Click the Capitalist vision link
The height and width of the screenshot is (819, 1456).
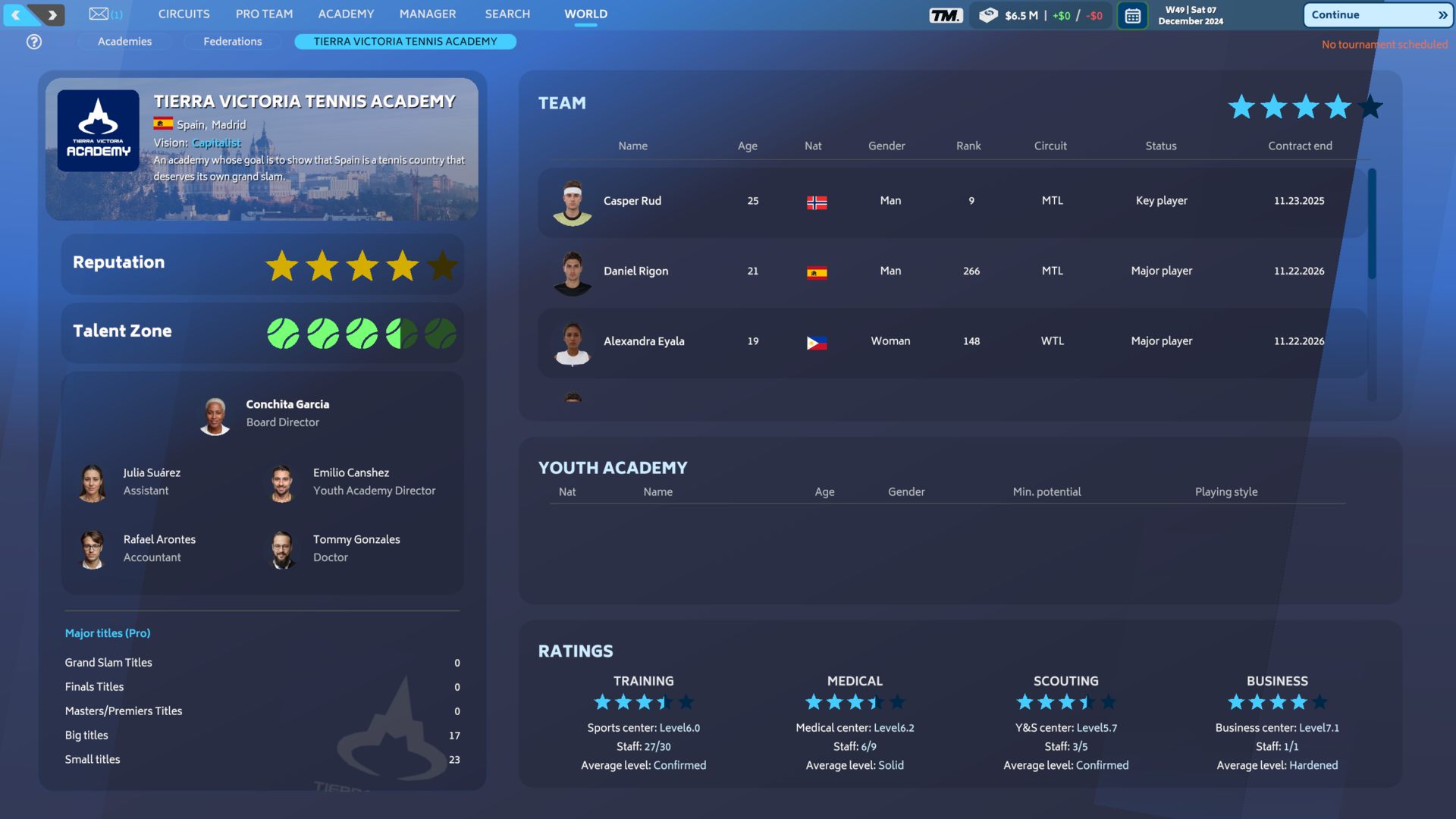point(216,143)
